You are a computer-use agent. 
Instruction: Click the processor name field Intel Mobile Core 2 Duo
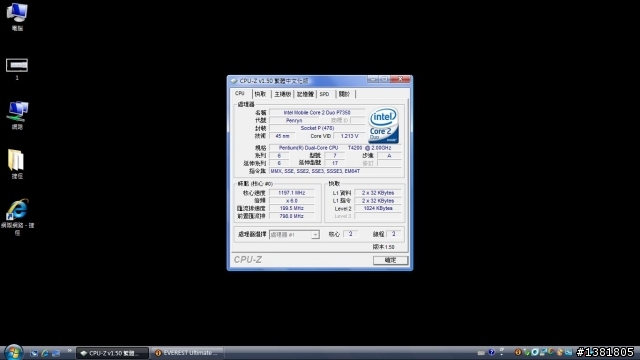[x=317, y=112]
